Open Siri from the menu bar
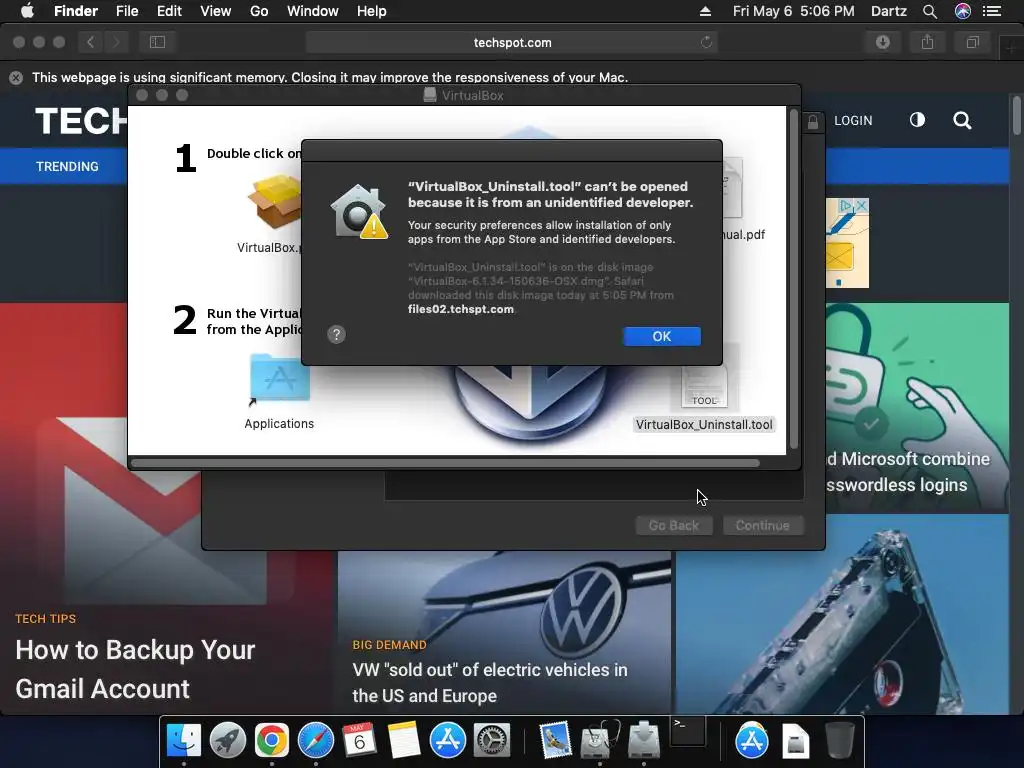The width and height of the screenshot is (1024, 768). click(x=963, y=11)
